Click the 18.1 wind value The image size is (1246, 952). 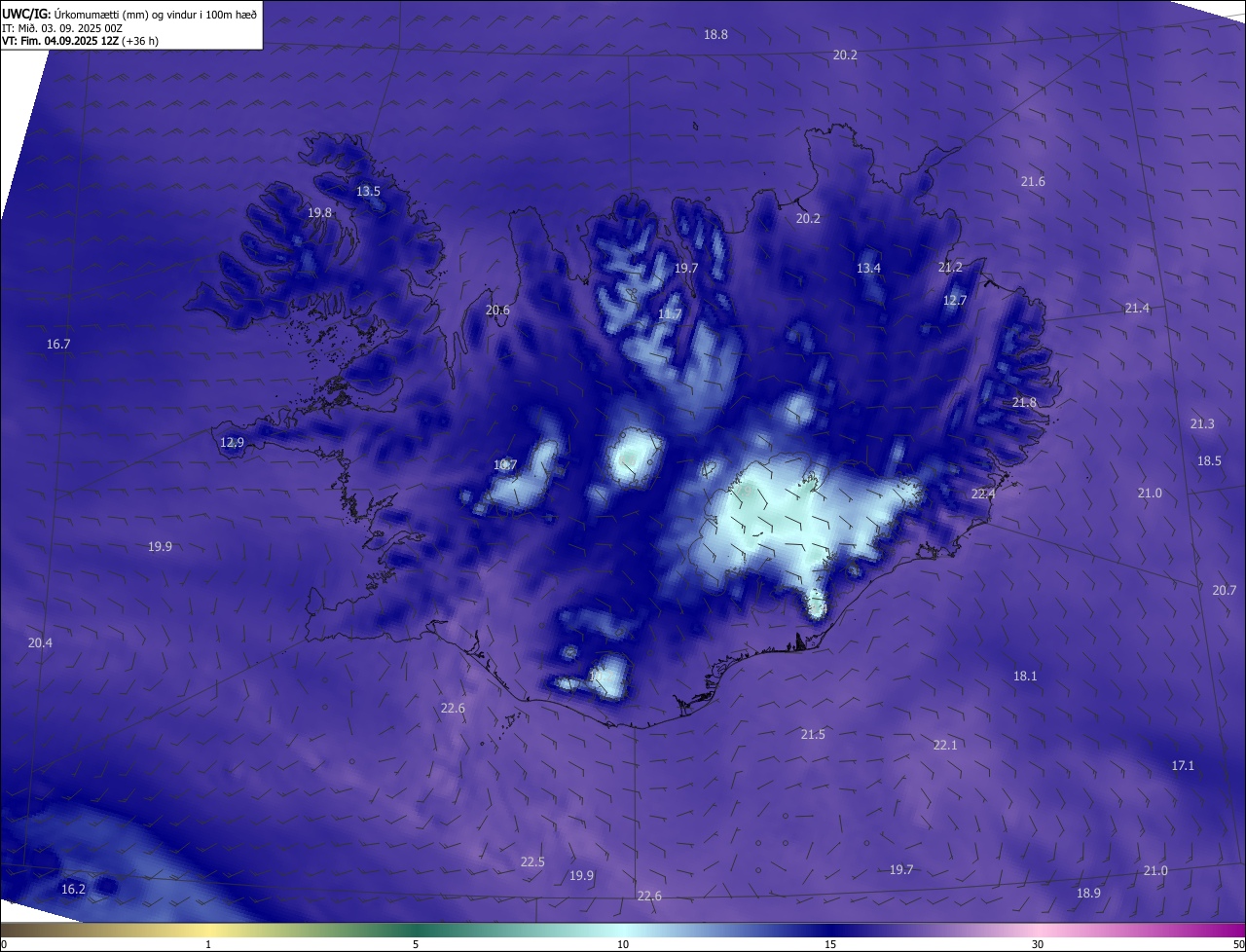(1025, 676)
